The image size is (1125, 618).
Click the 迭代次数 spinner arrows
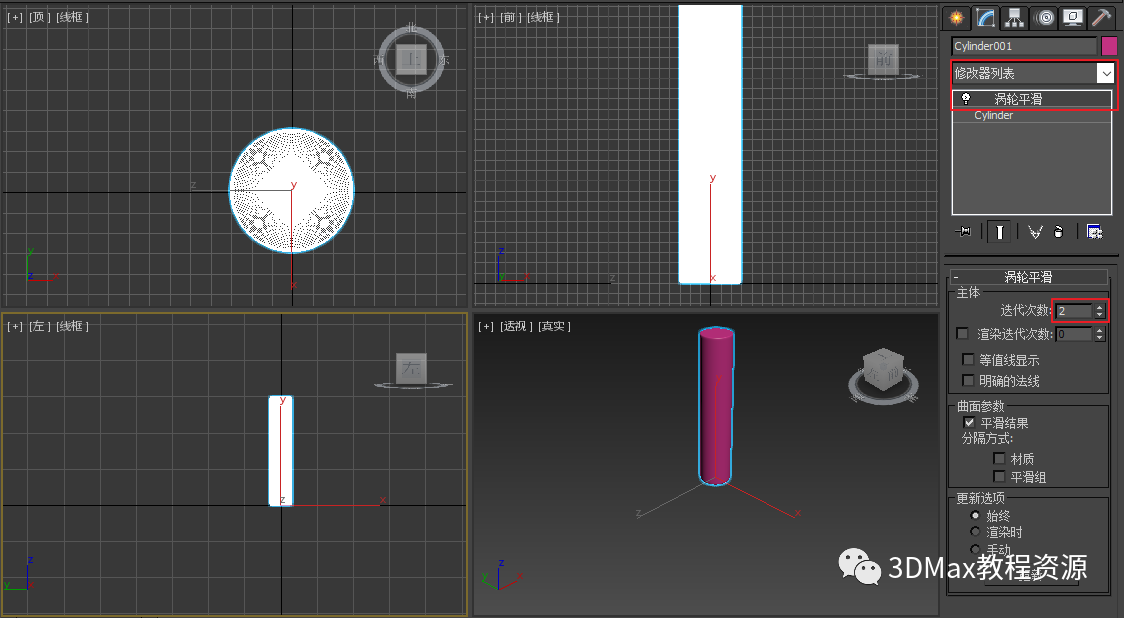pyautogui.click(x=1099, y=311)
